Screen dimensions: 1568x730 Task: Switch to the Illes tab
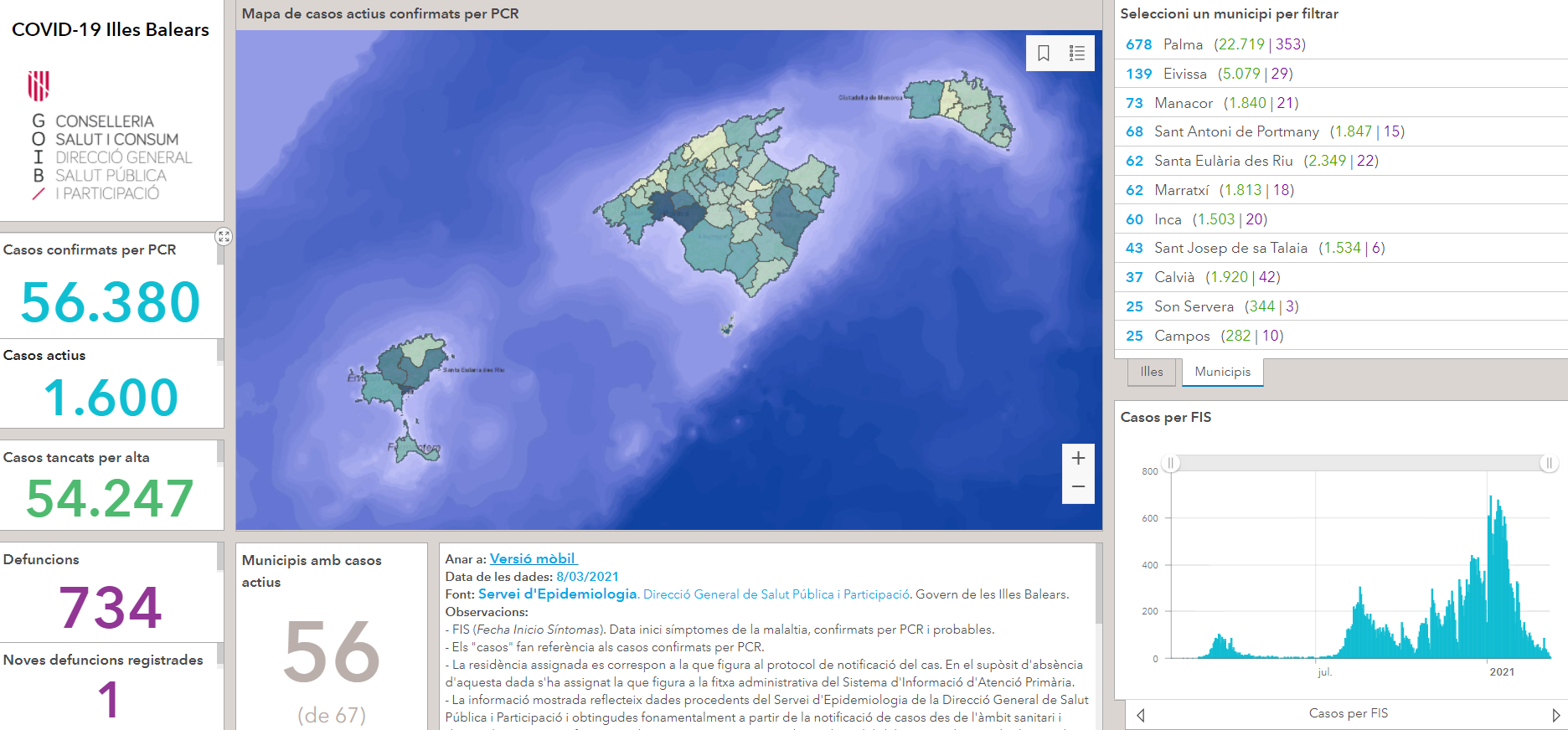click(x=1151, y=372)
